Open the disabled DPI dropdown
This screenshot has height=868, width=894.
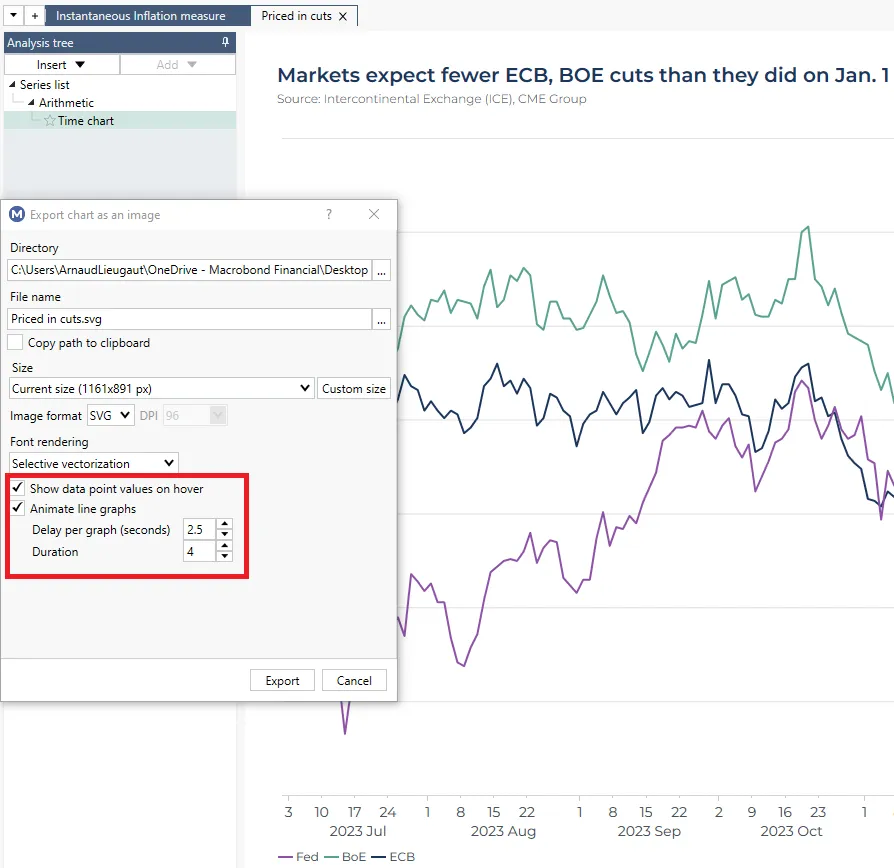[195, 416]
